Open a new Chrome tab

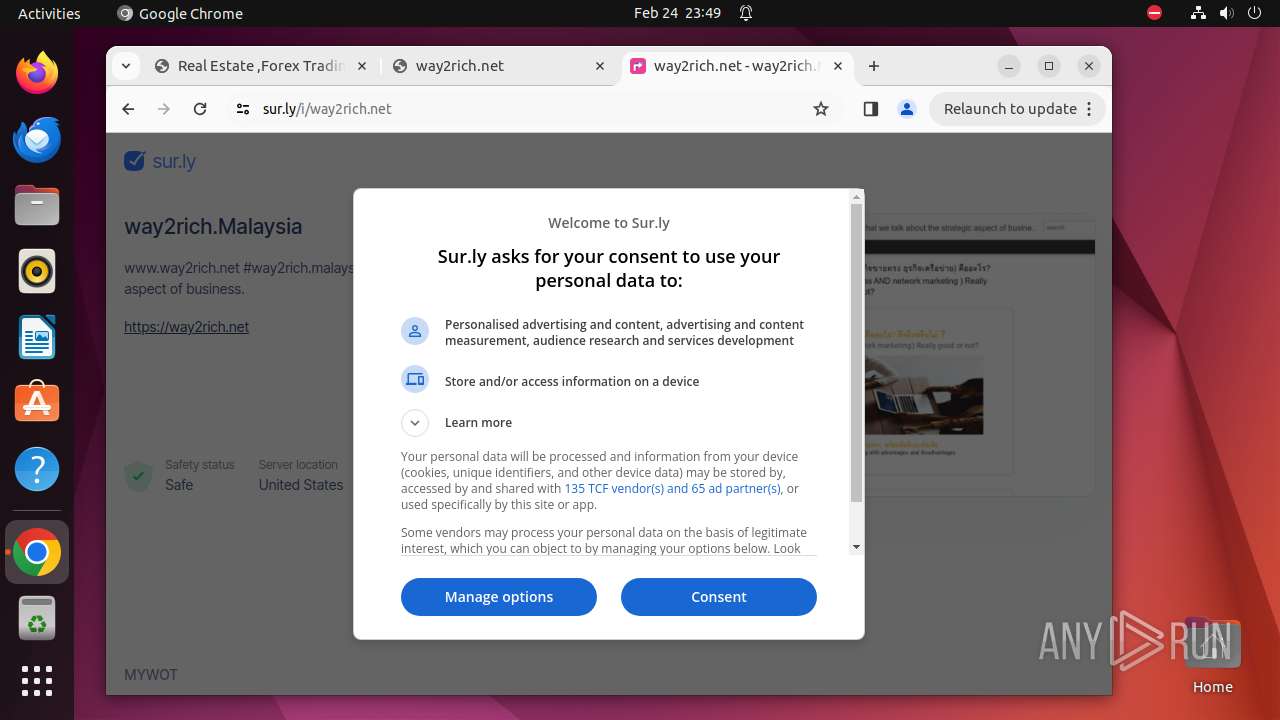coord(874,66)
